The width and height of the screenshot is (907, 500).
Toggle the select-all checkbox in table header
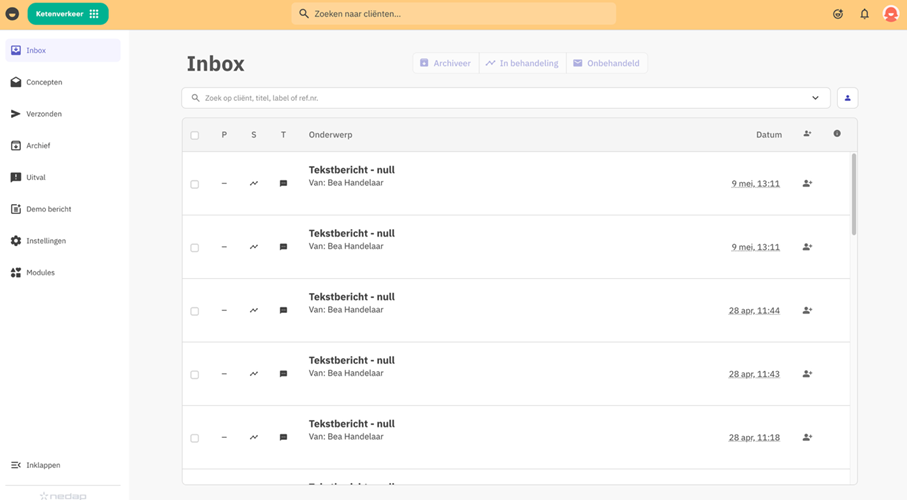tap(194, 135)
